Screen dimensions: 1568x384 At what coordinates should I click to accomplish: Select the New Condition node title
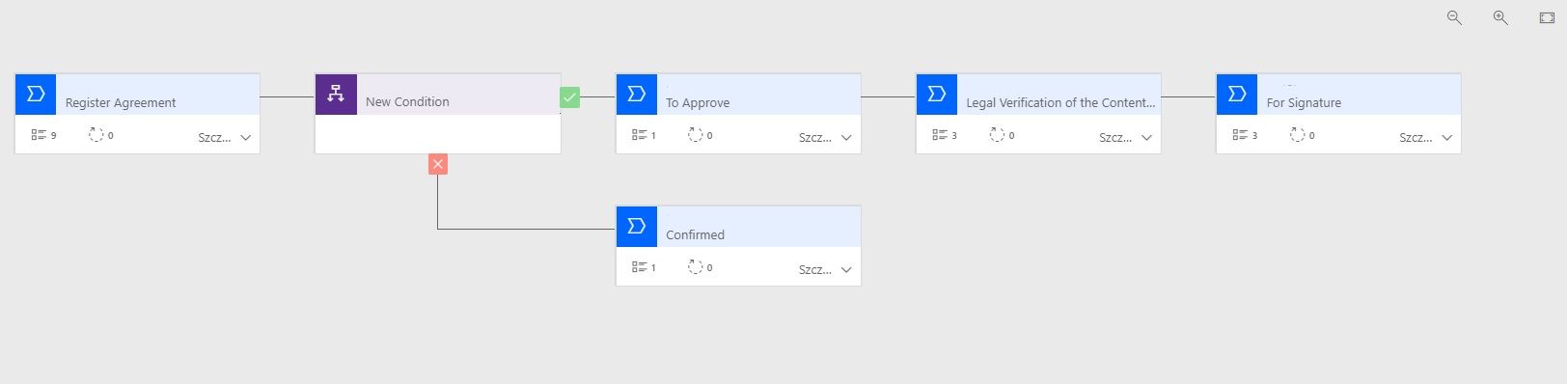point(407,101)
